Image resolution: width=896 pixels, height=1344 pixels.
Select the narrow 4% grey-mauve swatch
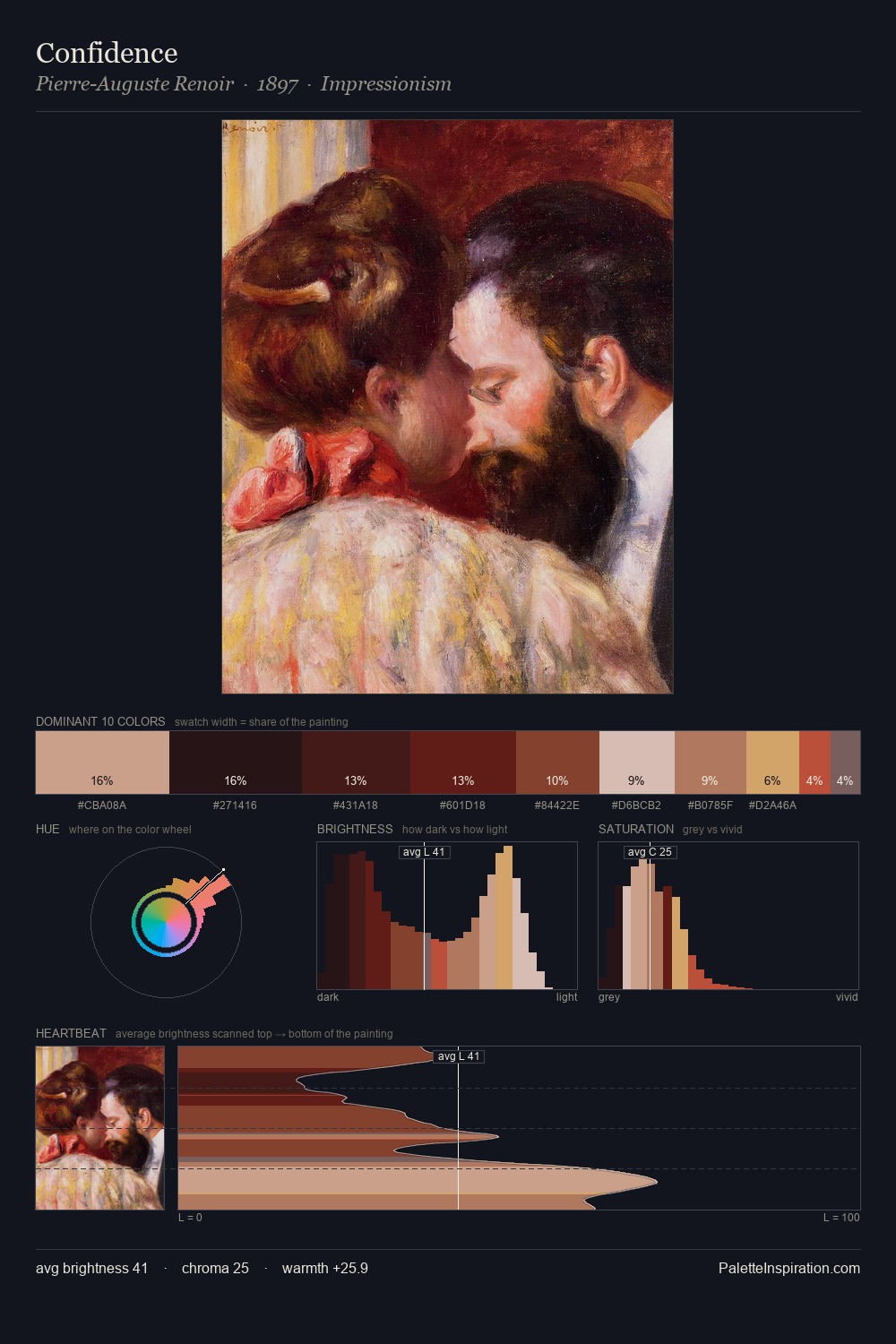(845, 762)
